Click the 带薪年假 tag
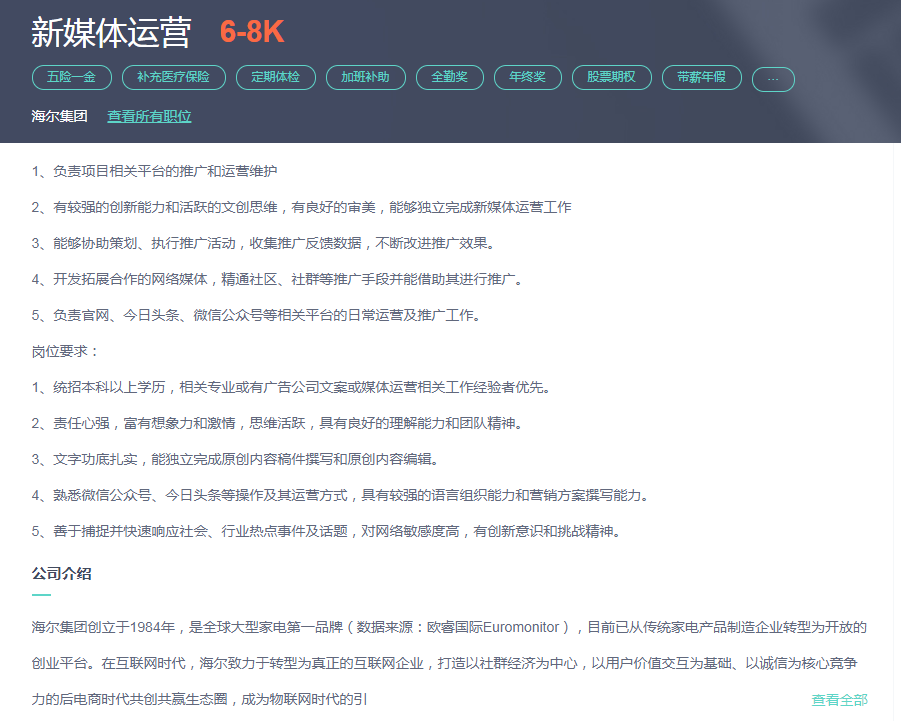 [x=702, y=78]
